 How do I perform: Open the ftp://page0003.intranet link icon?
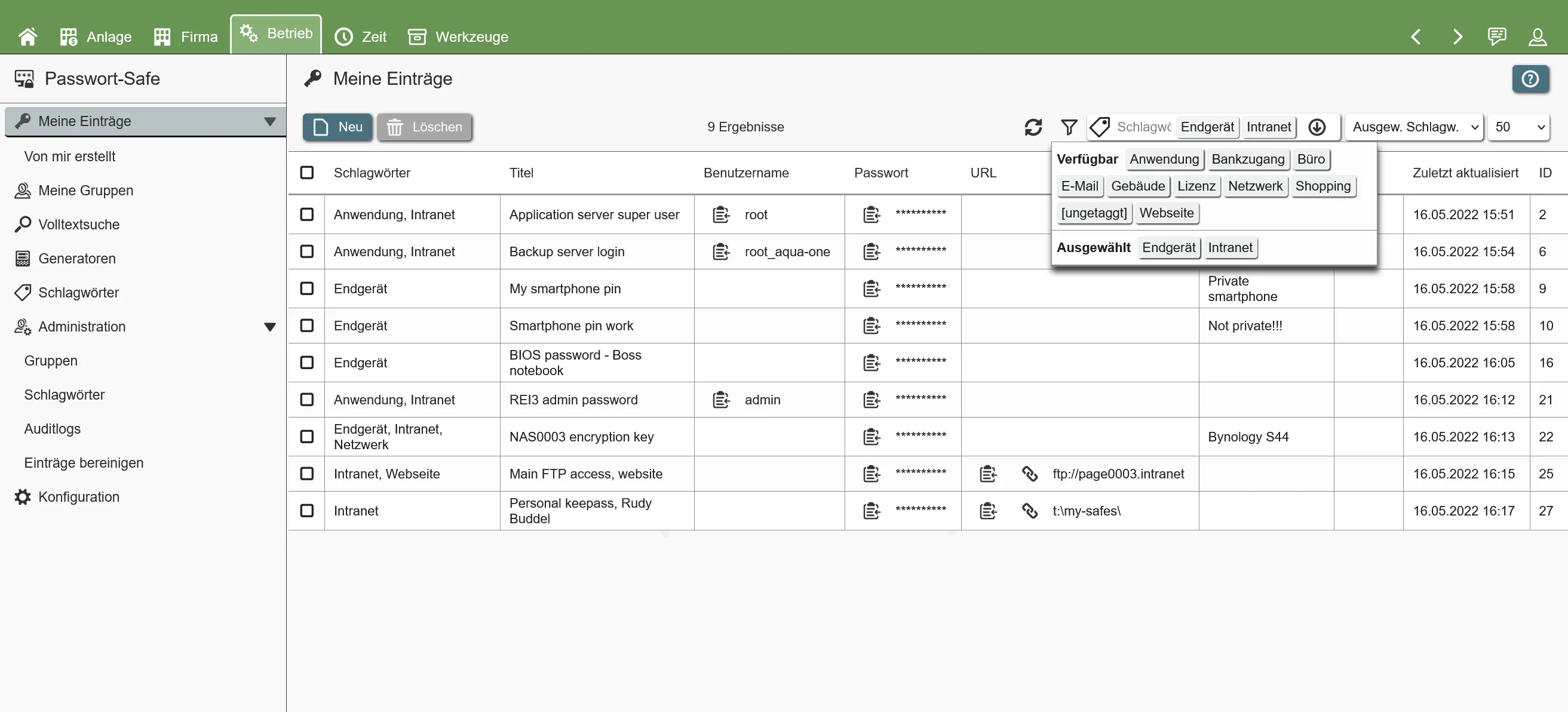pyautogui.click(x=1030, y=474)
